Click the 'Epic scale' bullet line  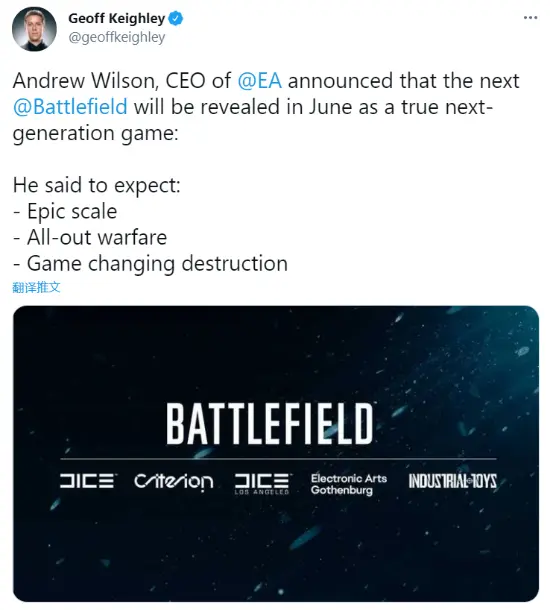click(x=65, y=211)
